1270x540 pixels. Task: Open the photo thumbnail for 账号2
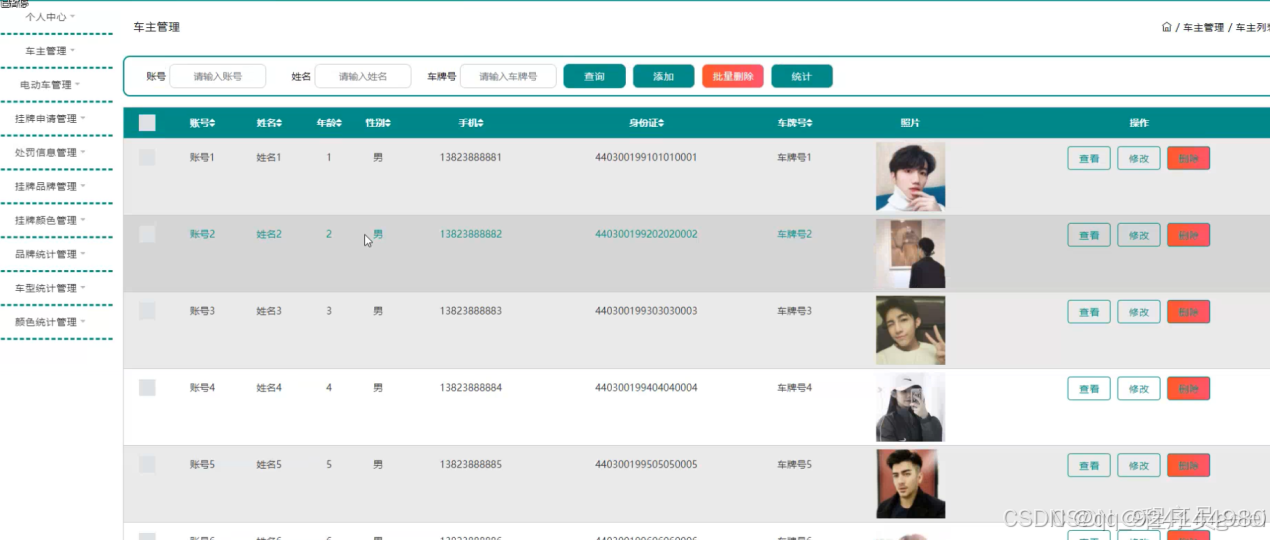pos(910,253)
